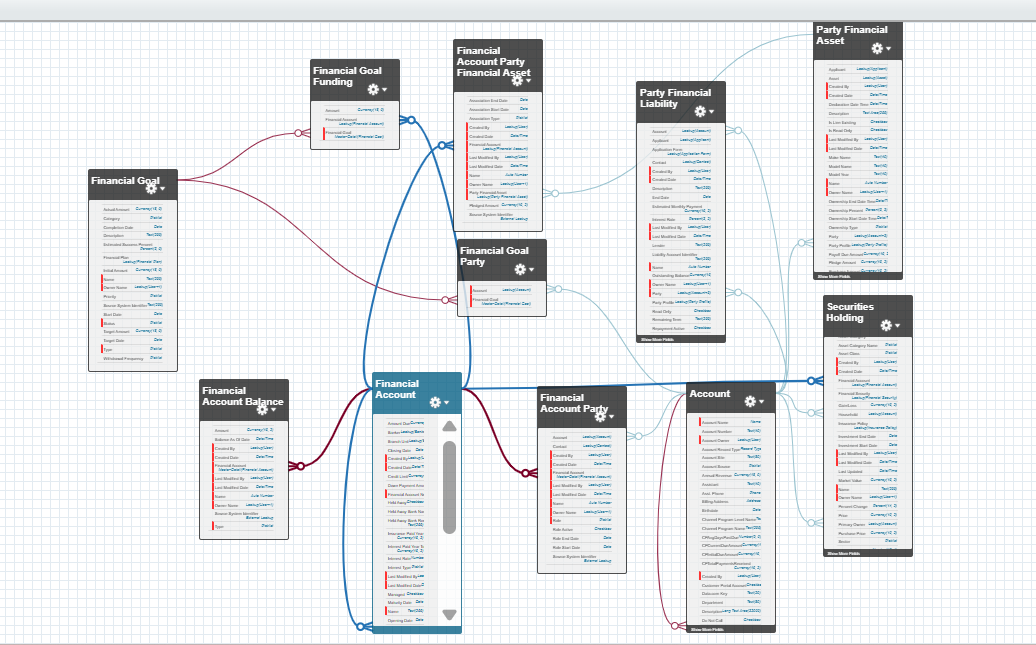Click the Financial Account field list scrollbar thumb
Viewport: 1036px width, 645px height.
click(x=449, y=487)
